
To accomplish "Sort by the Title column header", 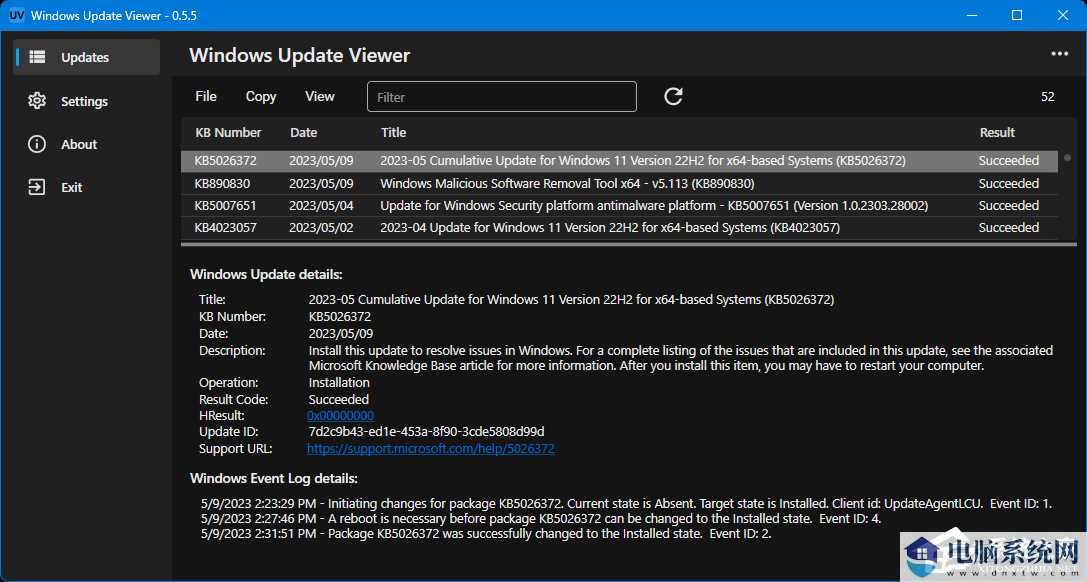I will 393,132.
